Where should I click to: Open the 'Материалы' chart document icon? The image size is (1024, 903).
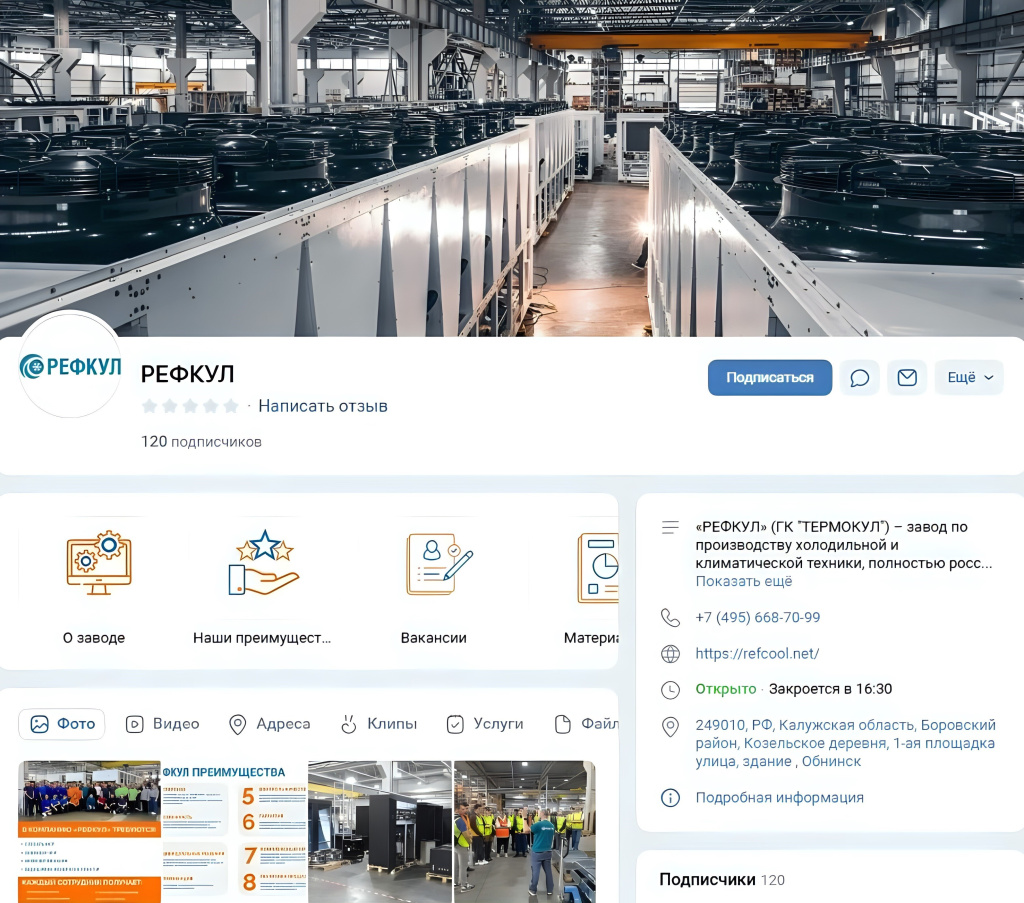pos(598,567)
